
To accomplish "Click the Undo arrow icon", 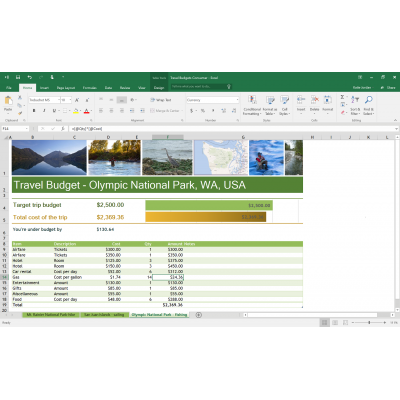I will (29, 77).
